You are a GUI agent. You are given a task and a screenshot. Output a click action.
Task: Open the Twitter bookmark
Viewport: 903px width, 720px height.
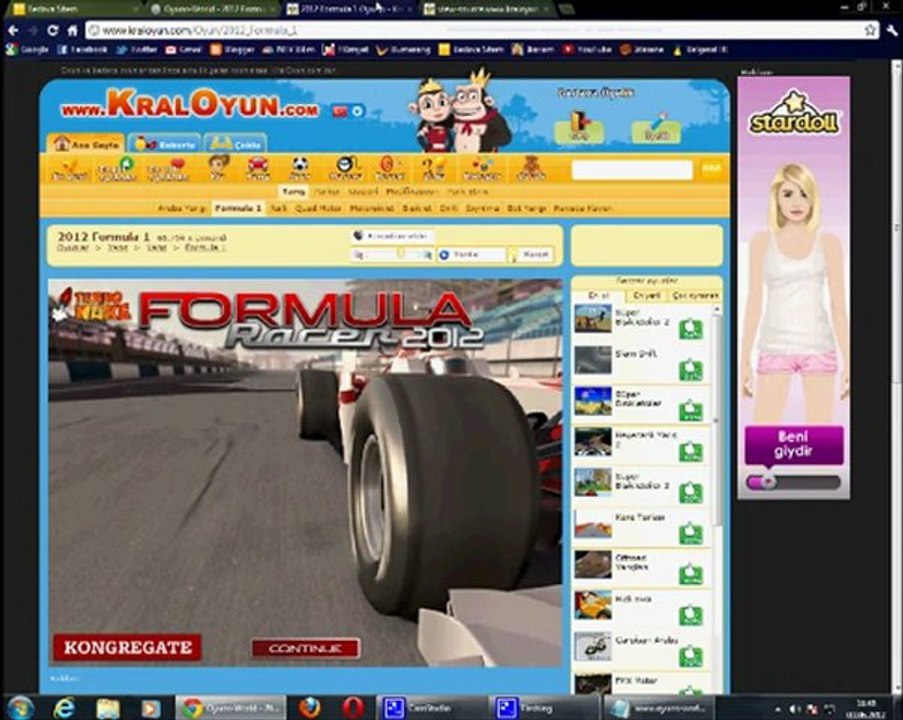coord(136,50)
